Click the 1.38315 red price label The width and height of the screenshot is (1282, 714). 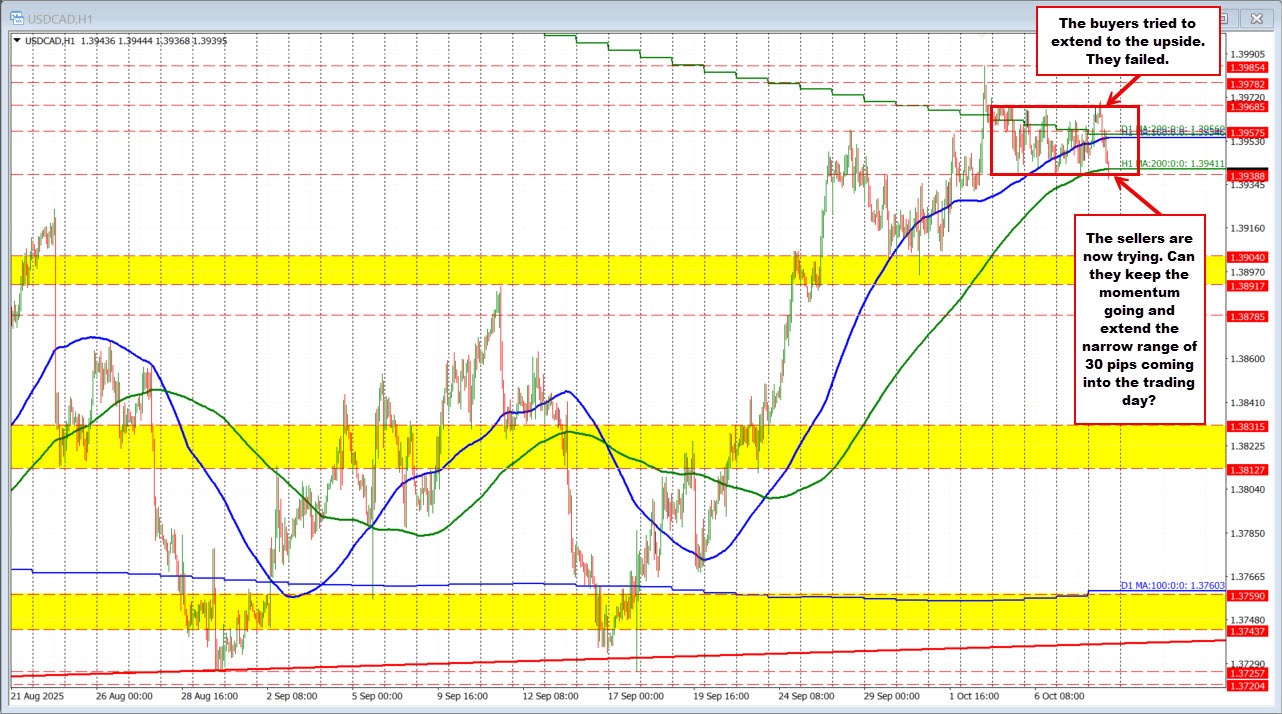pos(1248,426)
